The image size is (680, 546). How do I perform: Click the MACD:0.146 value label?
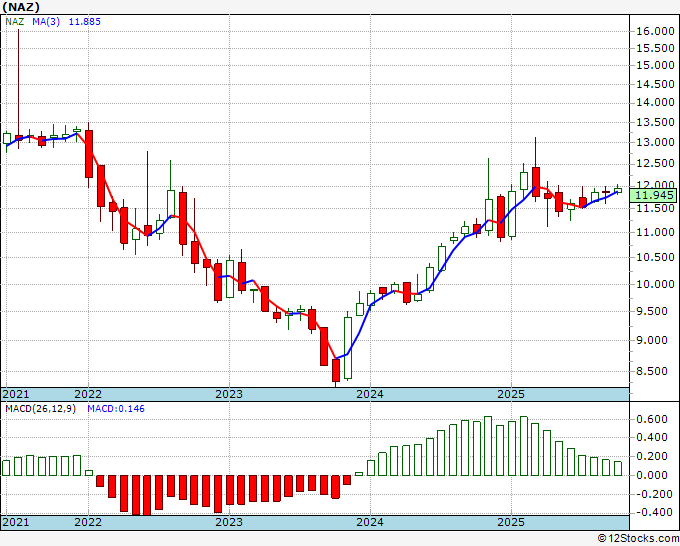point(116,409)
